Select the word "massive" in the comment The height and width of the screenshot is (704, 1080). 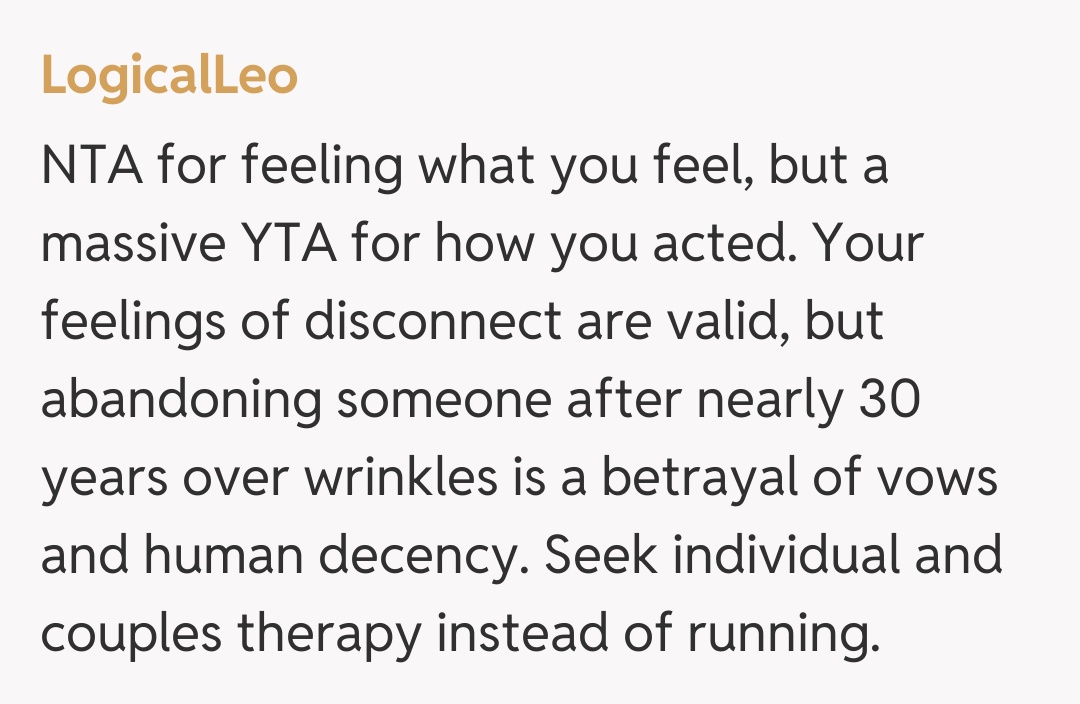(x=130, y=245)
